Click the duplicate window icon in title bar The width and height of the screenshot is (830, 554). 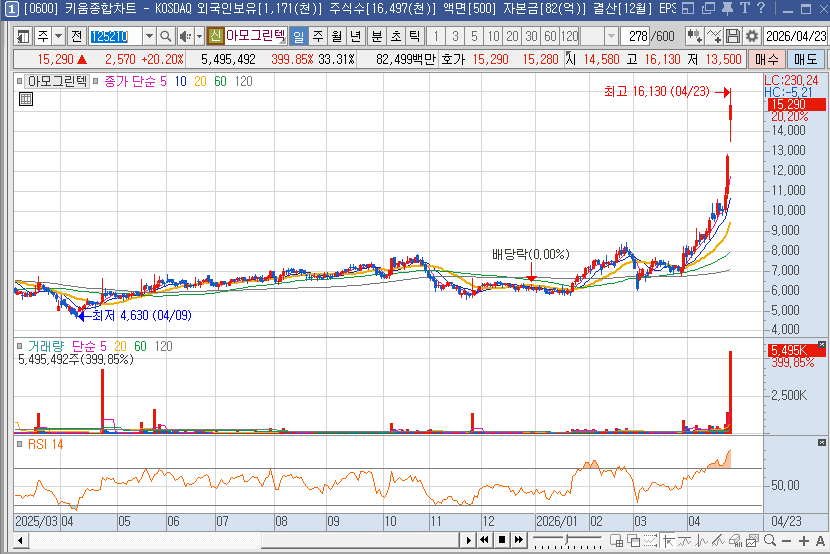(x=708, y=8)
